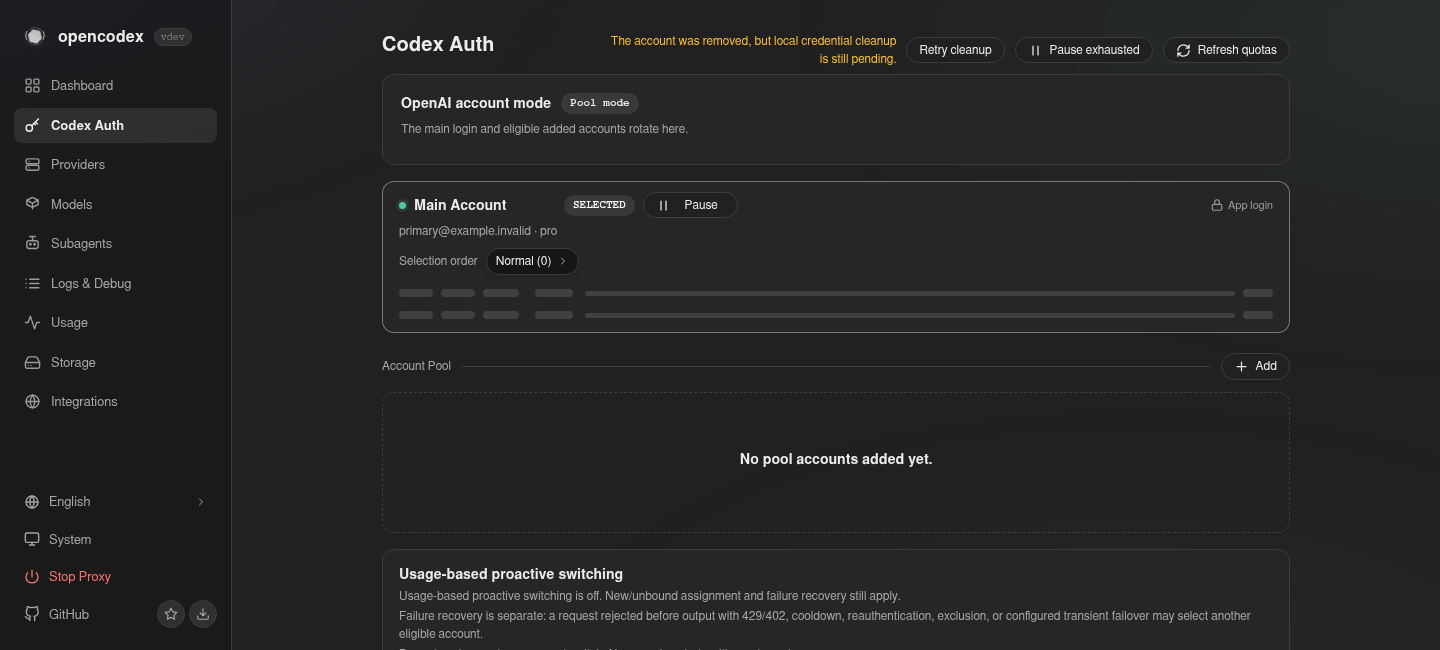Click the Usage activity icon

coord(32,322)
